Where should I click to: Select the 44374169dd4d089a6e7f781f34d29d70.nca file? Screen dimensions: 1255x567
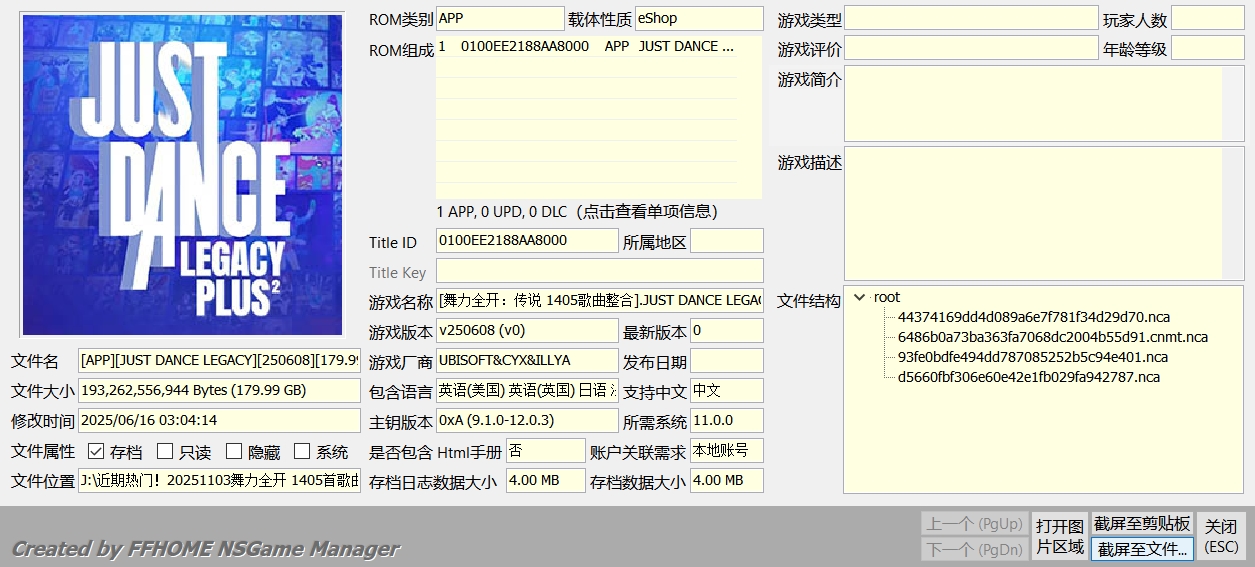point(1033,317)
